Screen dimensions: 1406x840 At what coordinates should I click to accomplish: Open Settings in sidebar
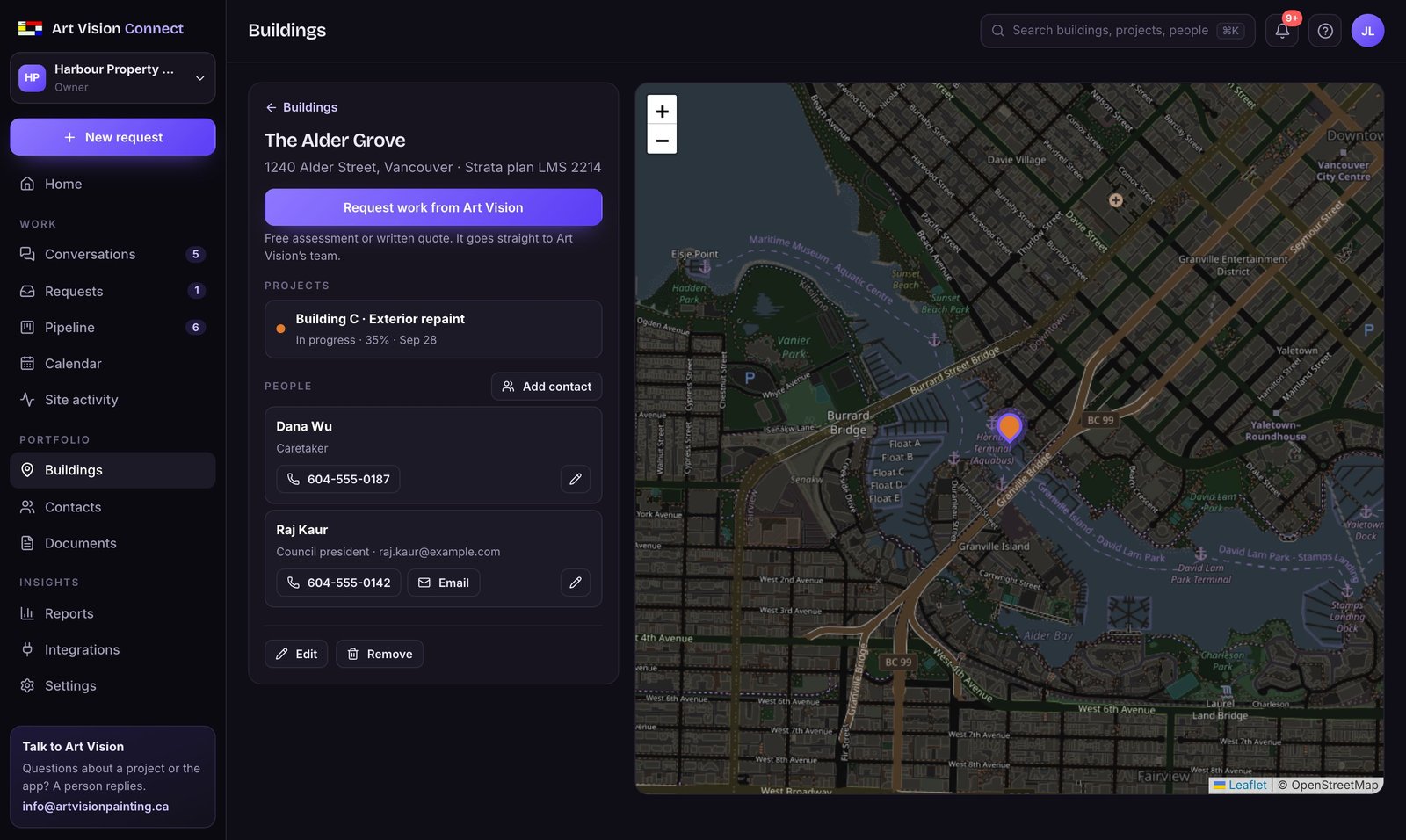[x=112, y=685]
